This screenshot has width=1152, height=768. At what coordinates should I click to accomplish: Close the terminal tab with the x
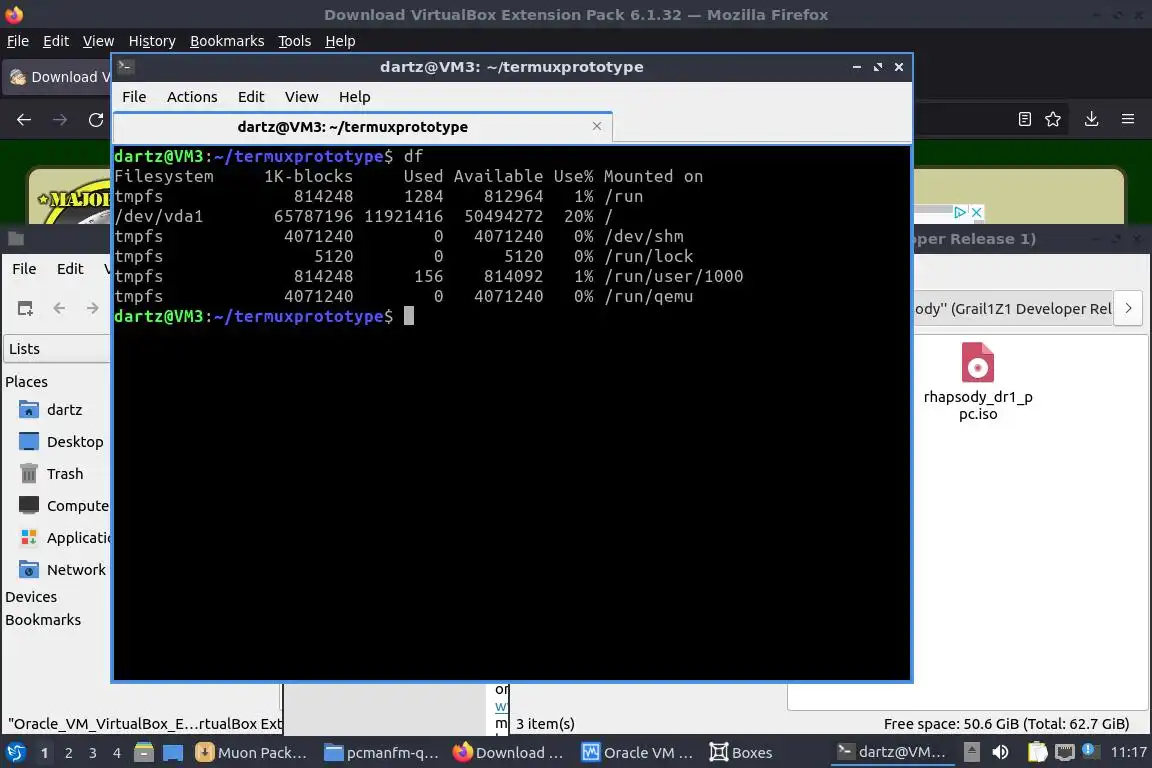click(x=597, y=126)
